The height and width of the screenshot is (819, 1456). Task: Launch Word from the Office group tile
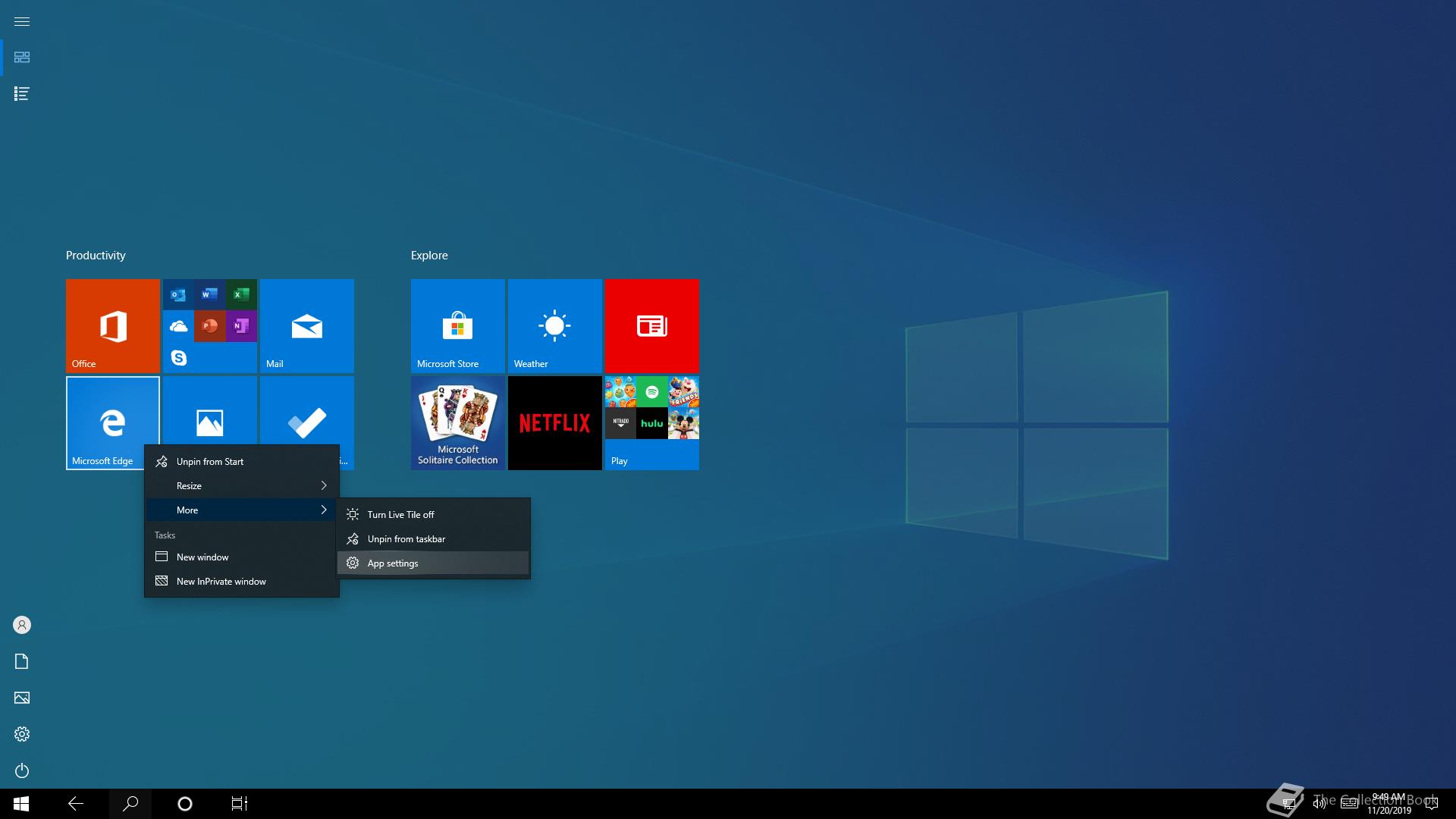click(x=210, y=294)
